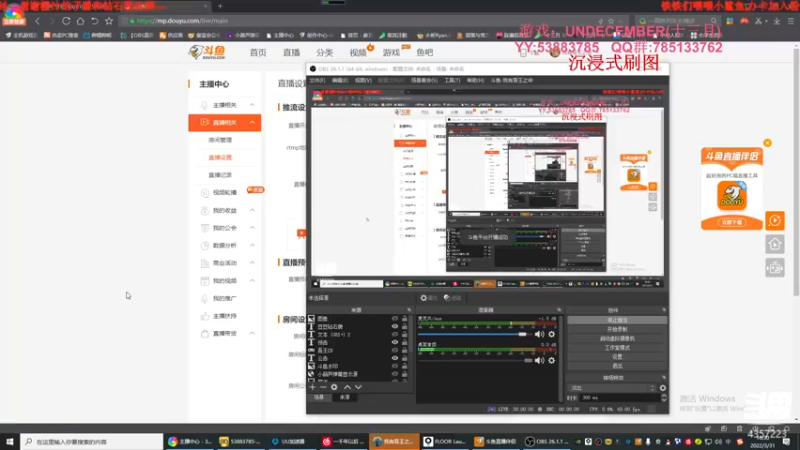This screenshot has width=800, height=450.
Task: Open 麦克风/Aux audio settings gear
Action: 552,335
